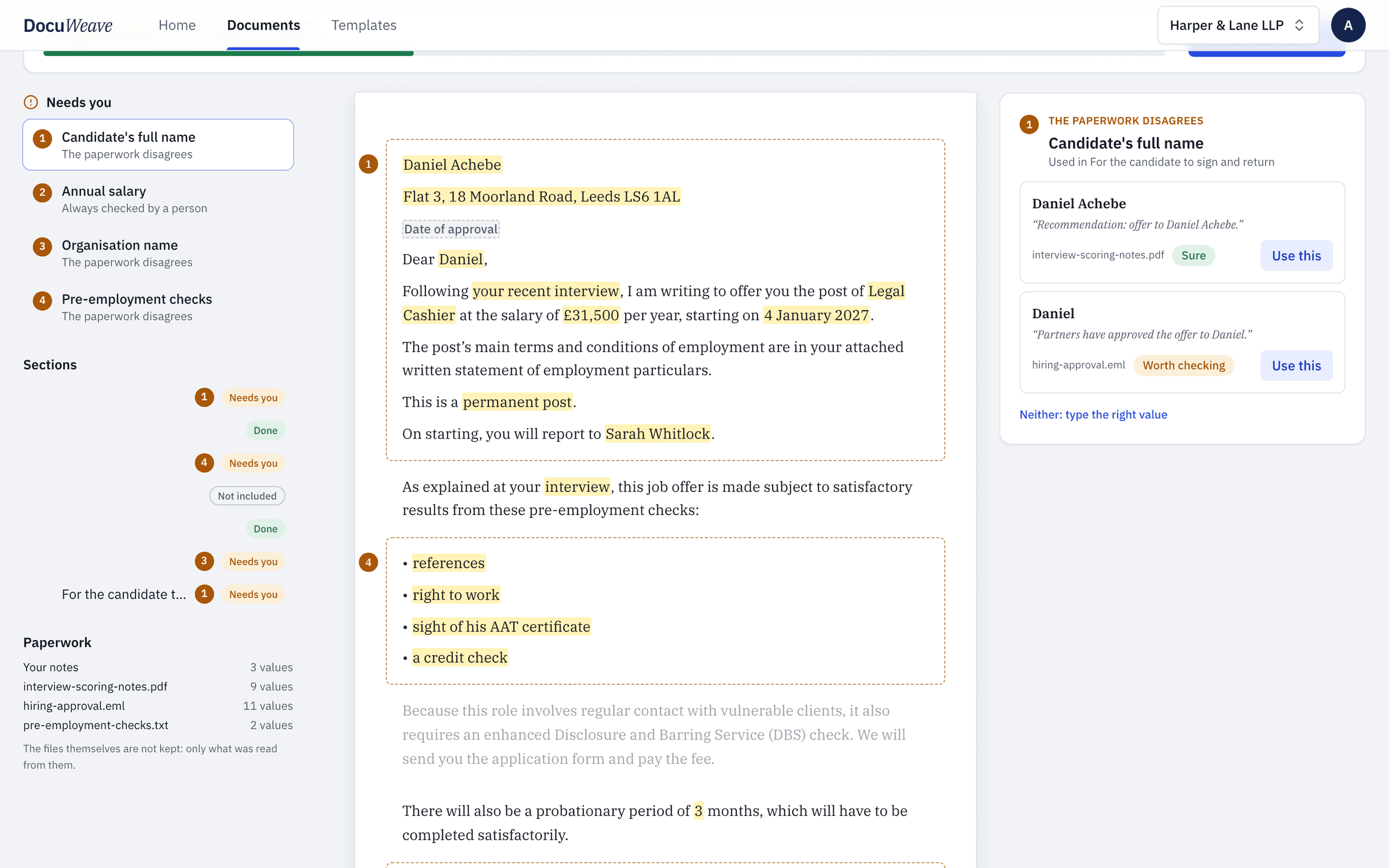Screen dimensions: 1389x868
Task: Click the Sure confidence badge
Action: [x=1193, y=255]
